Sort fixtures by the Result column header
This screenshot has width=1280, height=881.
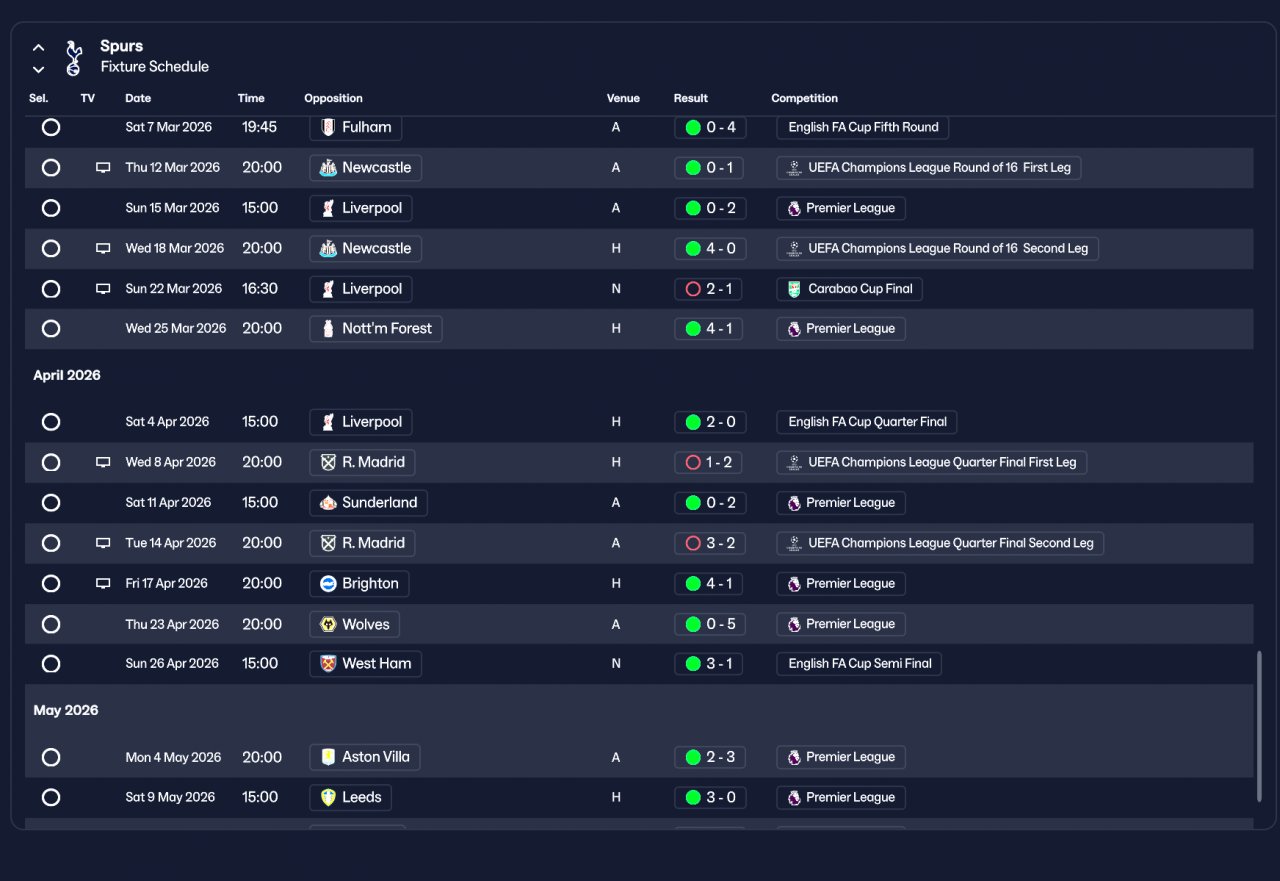click(691, 98)
